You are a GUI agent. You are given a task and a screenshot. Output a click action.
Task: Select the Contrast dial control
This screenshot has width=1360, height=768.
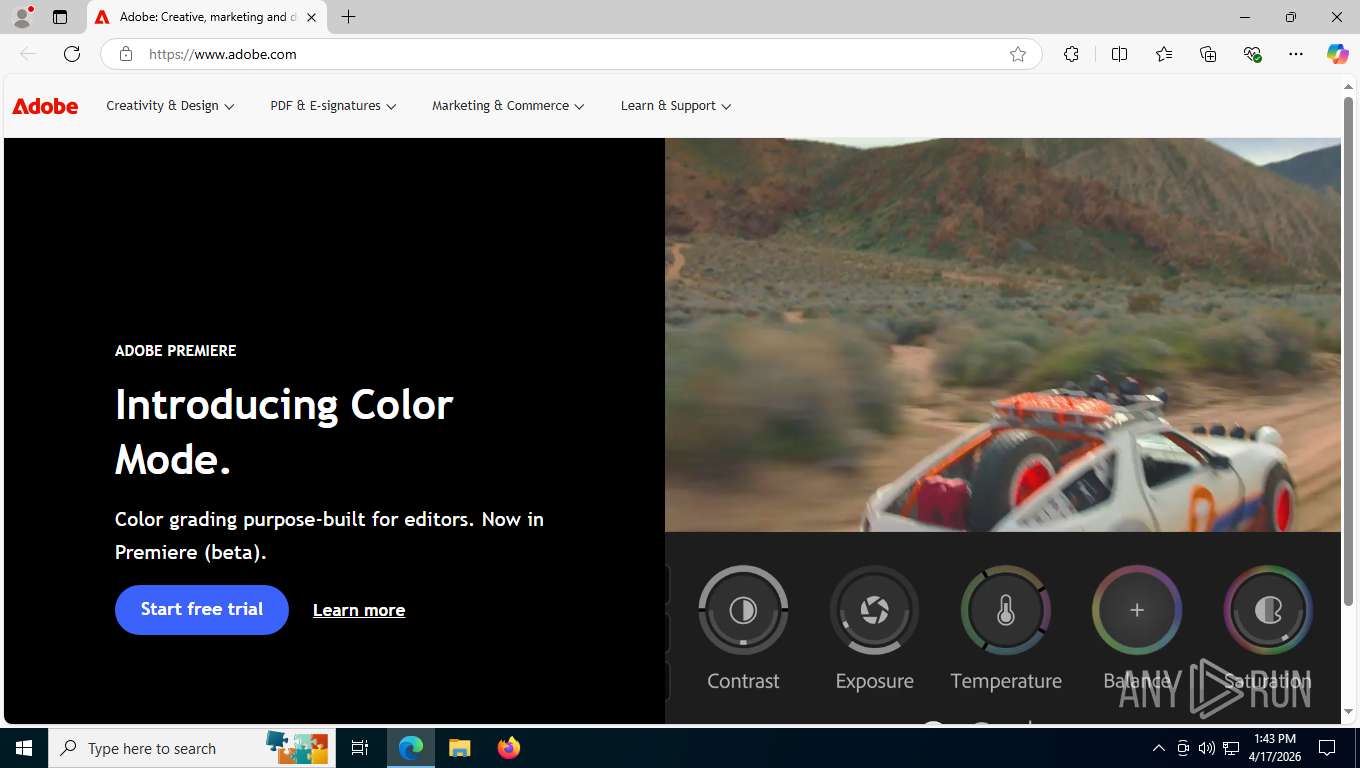click(x=743, y=610)
